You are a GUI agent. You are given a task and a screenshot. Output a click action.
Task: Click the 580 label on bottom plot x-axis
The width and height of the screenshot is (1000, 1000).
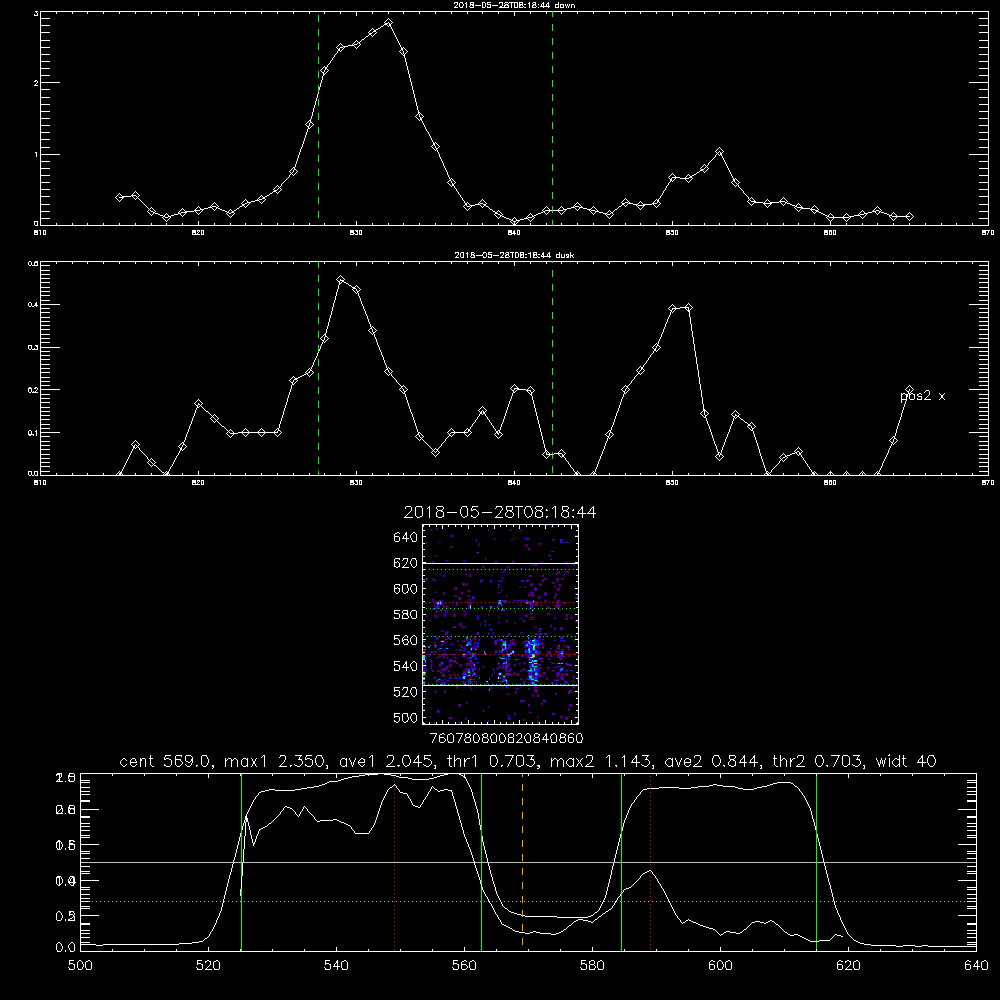[x=592, y=966]
